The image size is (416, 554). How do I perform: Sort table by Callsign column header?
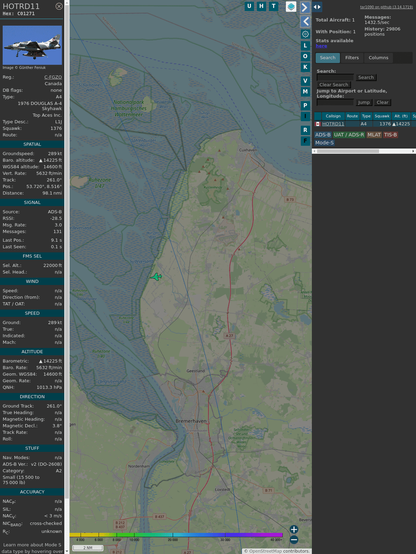(x=333, y=116)
